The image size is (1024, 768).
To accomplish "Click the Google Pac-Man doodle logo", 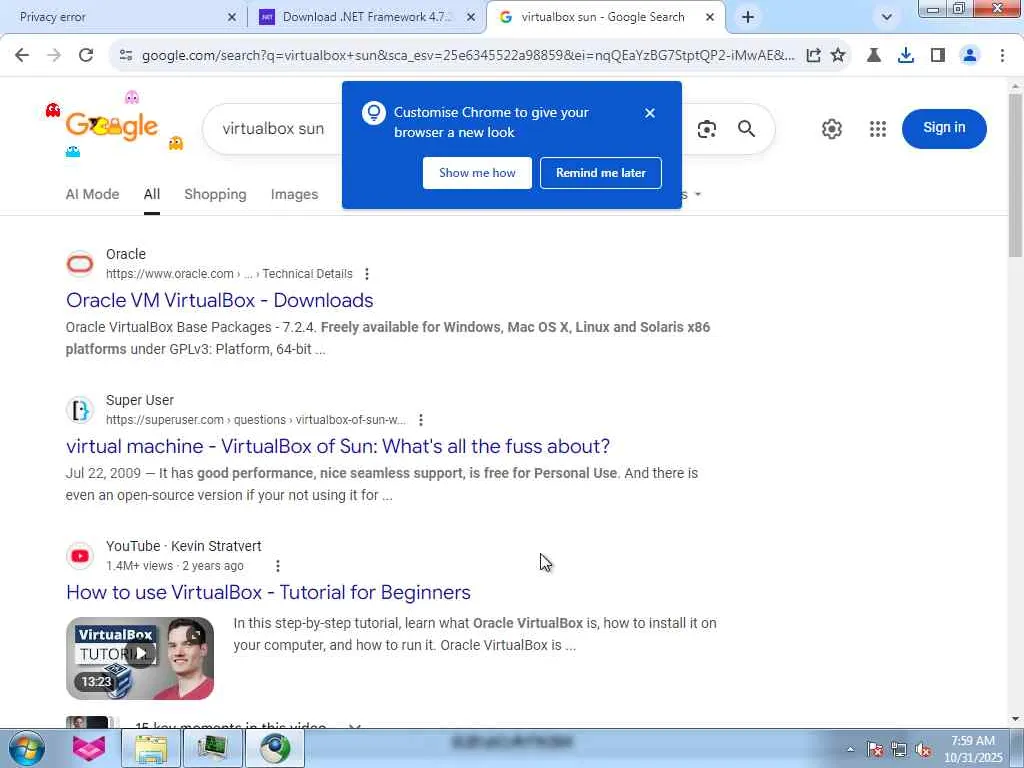I will 112,125.
